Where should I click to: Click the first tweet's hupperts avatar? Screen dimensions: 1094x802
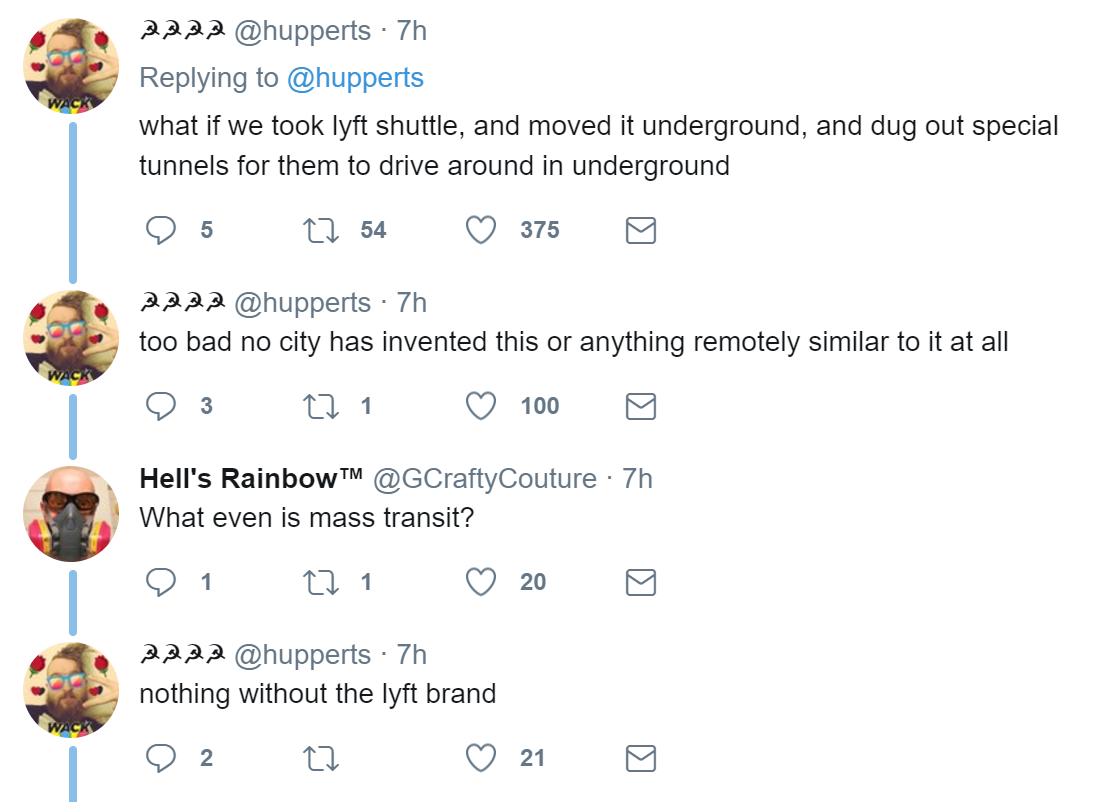coord(71,65)
